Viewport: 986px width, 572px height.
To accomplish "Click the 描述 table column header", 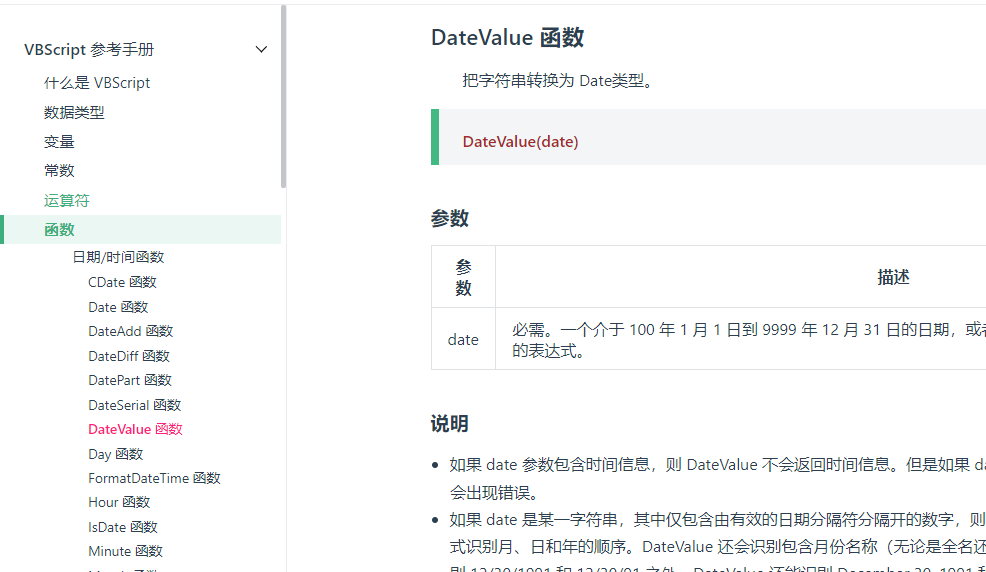I will pos(893,277).
